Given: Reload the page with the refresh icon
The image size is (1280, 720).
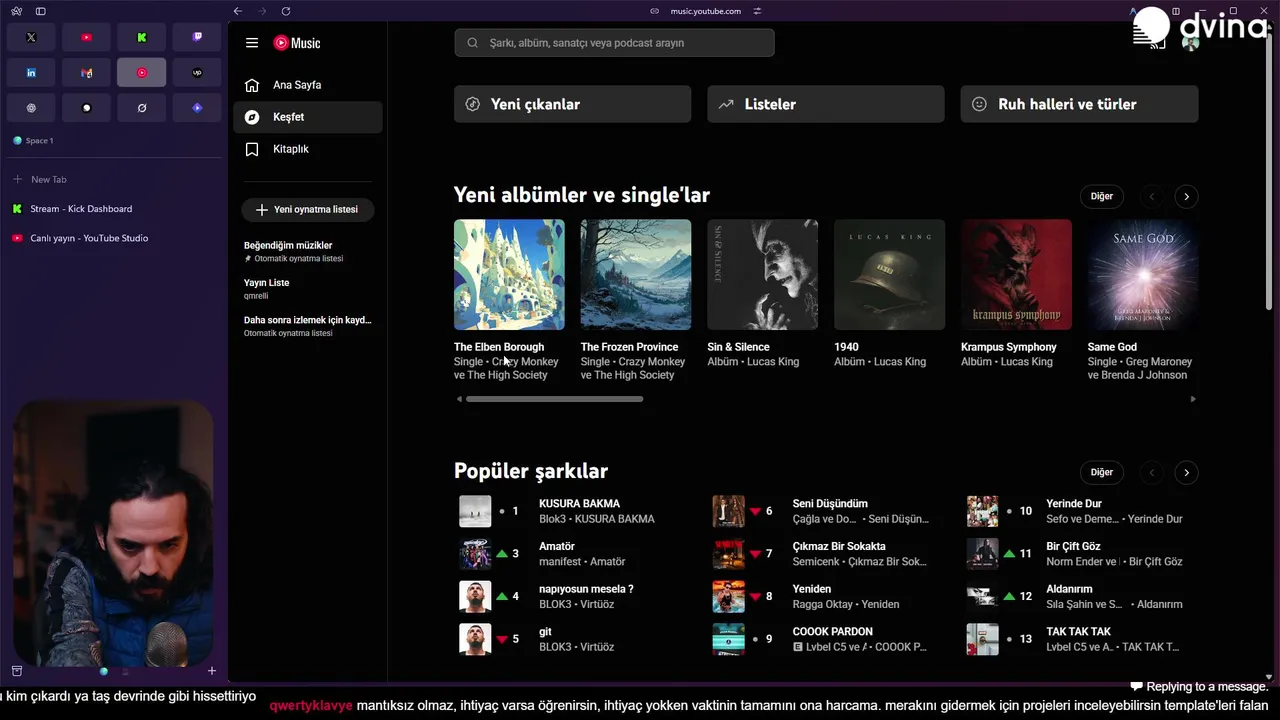Looking at the screenshot, I should tap(286, 11).
